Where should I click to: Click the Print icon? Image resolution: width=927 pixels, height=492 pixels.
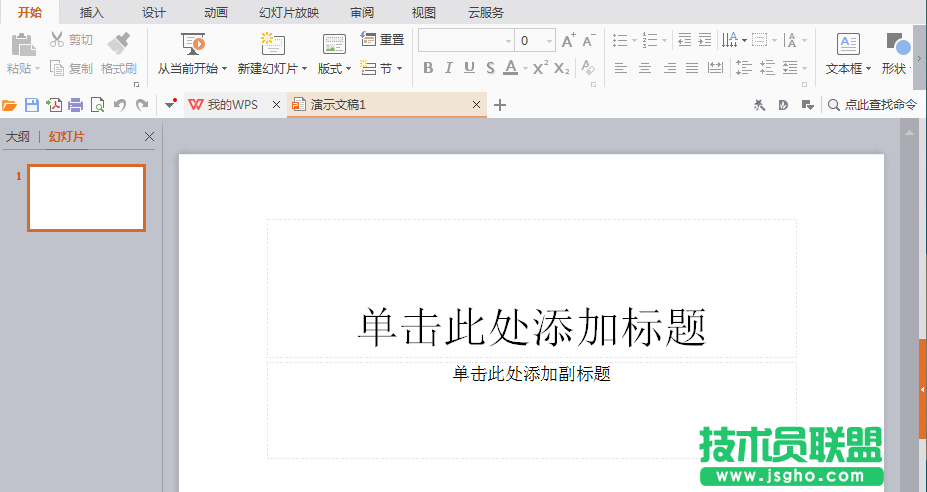76,105
